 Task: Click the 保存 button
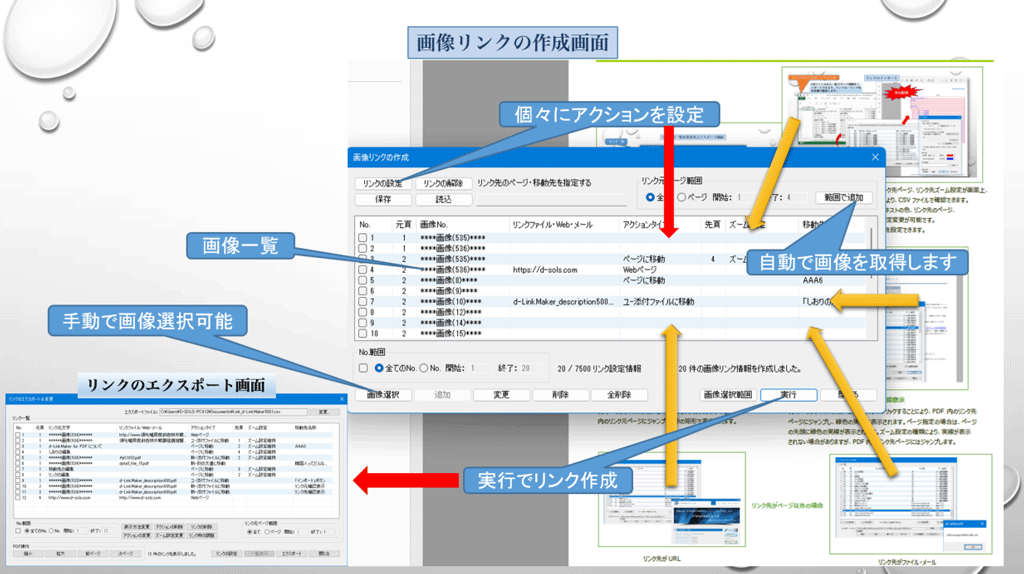[381, 199]
